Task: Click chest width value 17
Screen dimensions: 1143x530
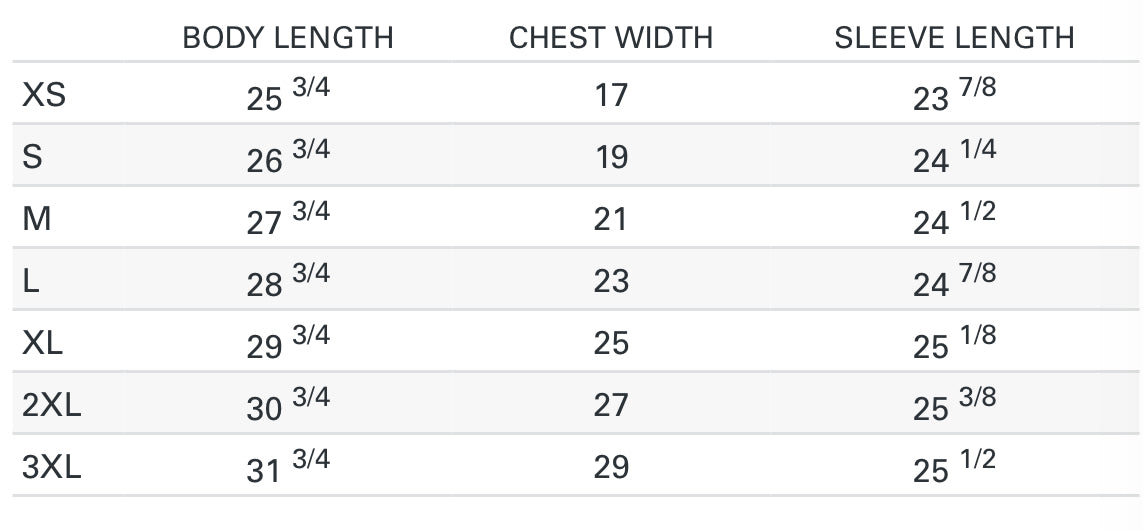Action: (x=611, y=95)
